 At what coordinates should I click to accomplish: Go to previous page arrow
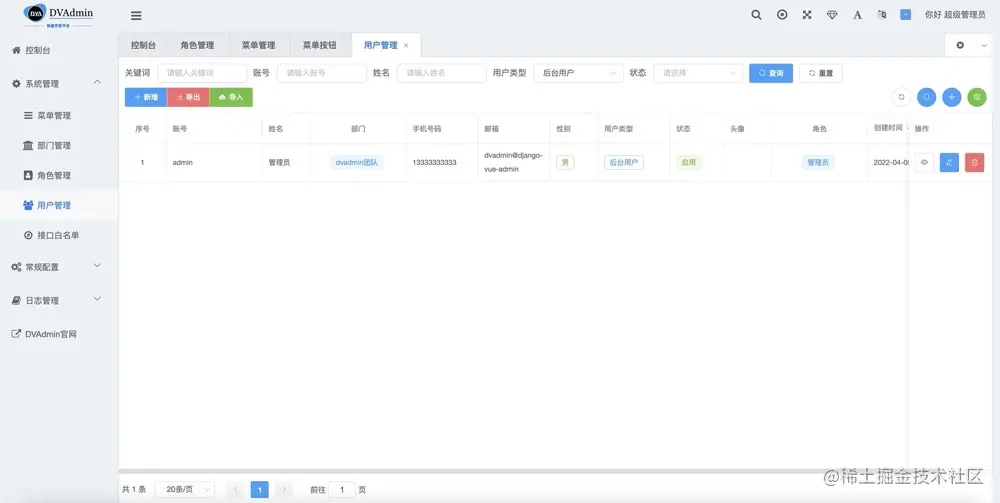235,490
